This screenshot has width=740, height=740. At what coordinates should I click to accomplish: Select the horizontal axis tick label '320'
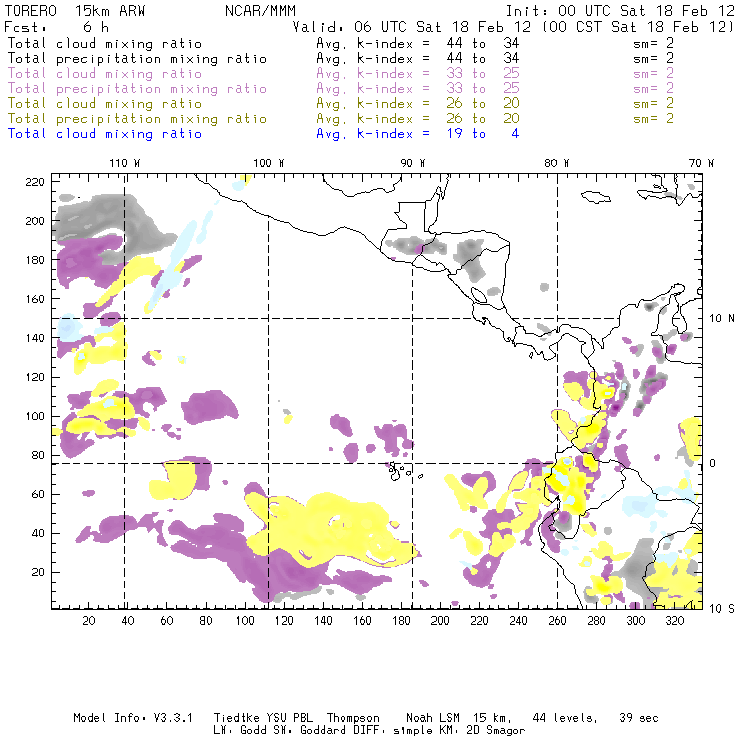674,621
